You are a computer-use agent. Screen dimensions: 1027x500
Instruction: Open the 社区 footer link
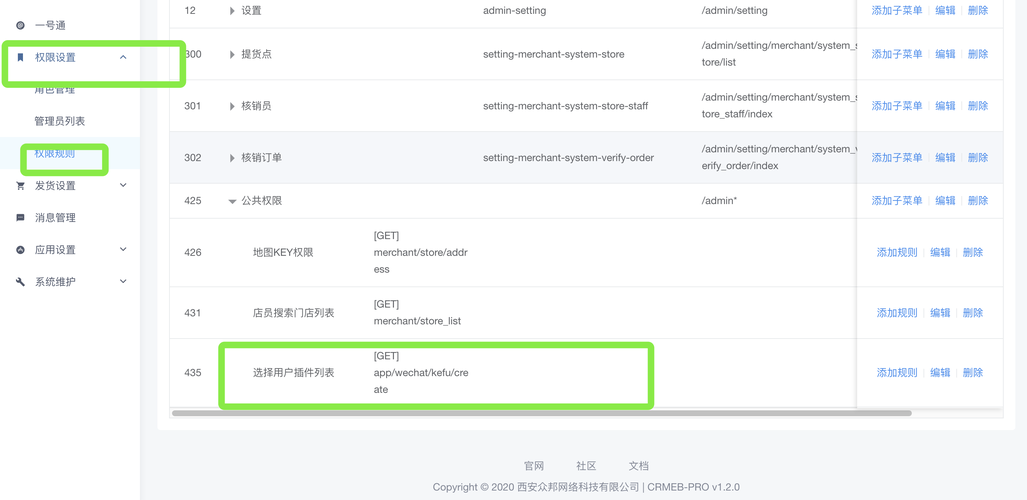click(586, 466)
